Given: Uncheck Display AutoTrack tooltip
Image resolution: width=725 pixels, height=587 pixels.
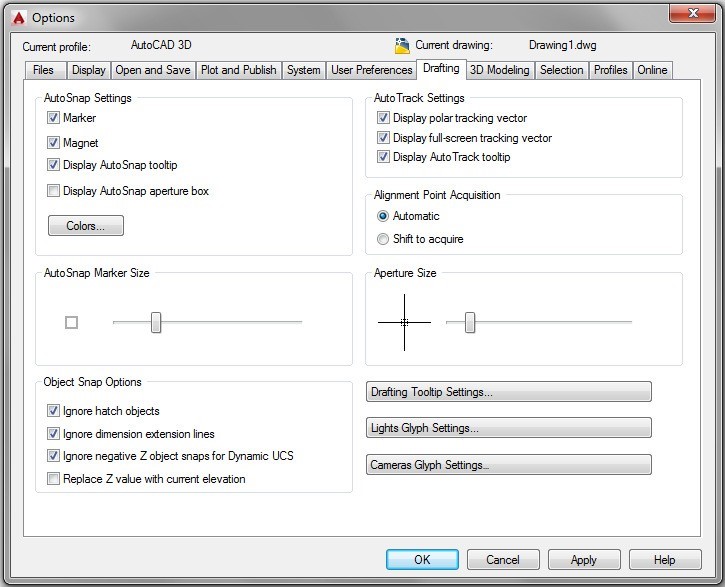Looking at the screenshot, I should pos(383,157).
